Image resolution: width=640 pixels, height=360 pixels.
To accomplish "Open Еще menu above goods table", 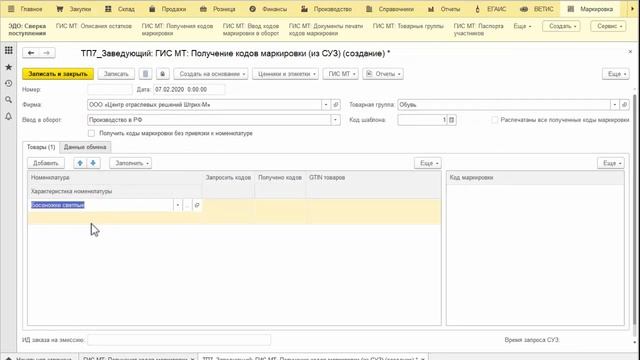I will 428,163.
